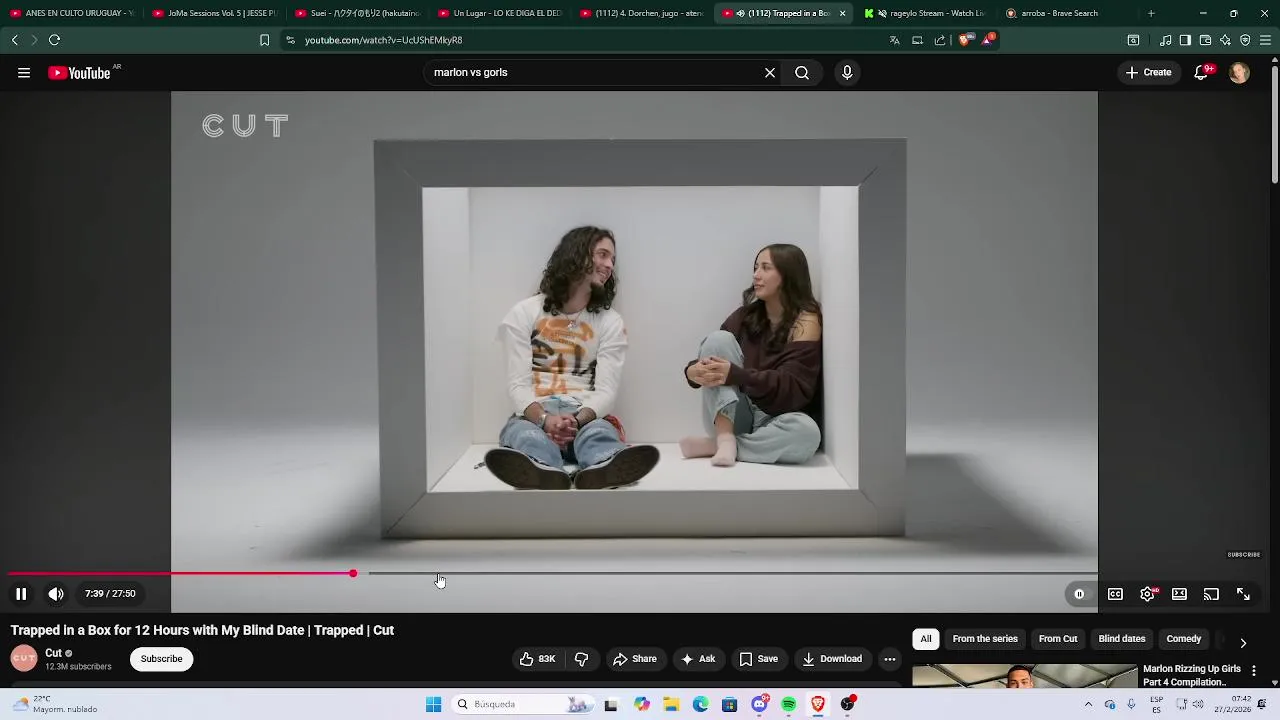1280x720 pixels.
Task: Open Brave main hamburger menu
Action: (1265, 40)
